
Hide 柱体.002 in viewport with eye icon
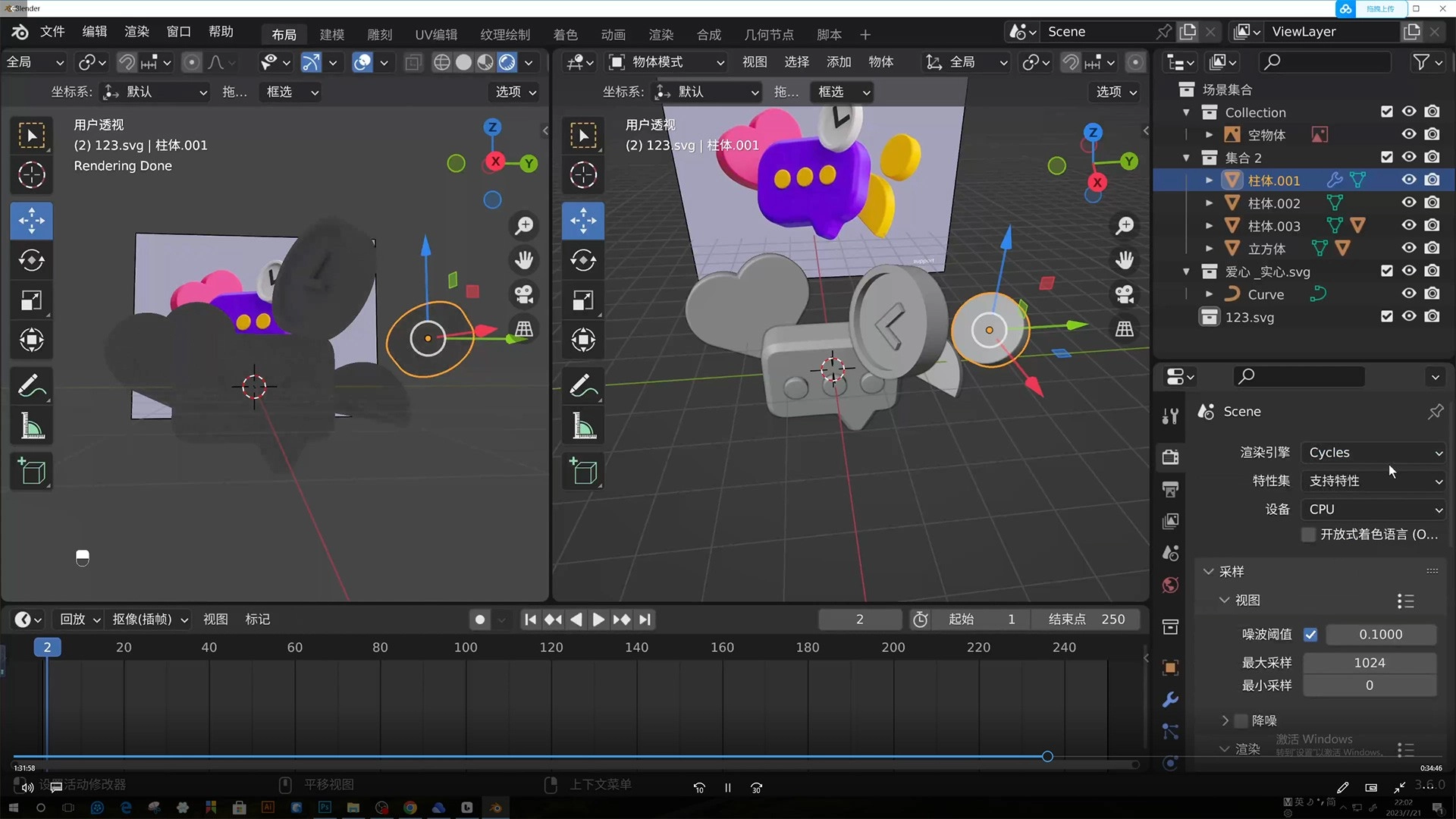pyautogui.click(x=1408, y=202)
